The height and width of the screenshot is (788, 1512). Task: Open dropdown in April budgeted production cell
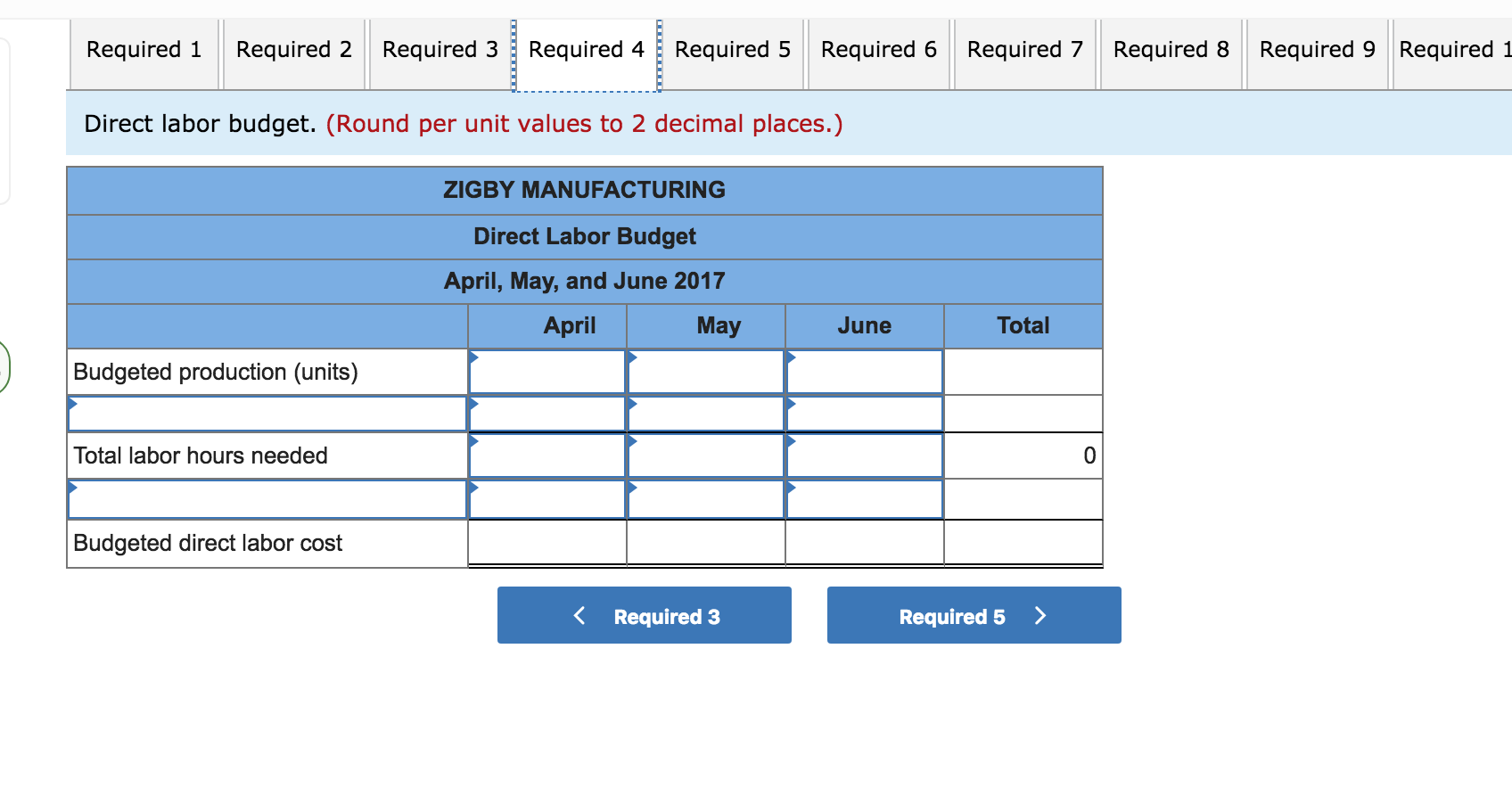475,358
